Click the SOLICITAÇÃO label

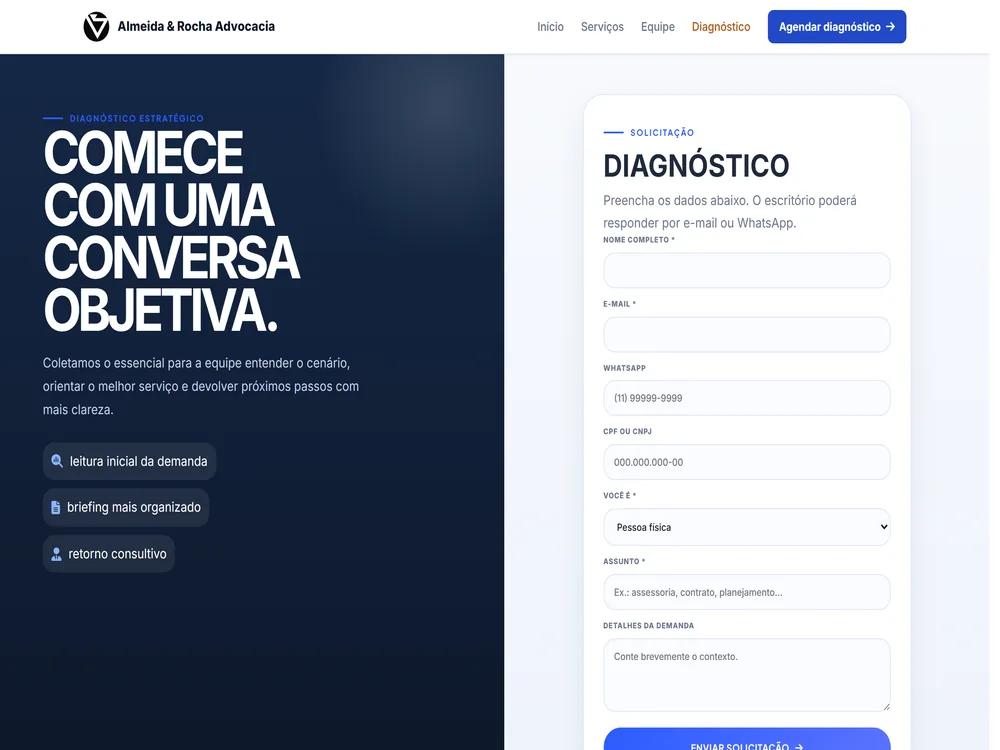(662, 133)
